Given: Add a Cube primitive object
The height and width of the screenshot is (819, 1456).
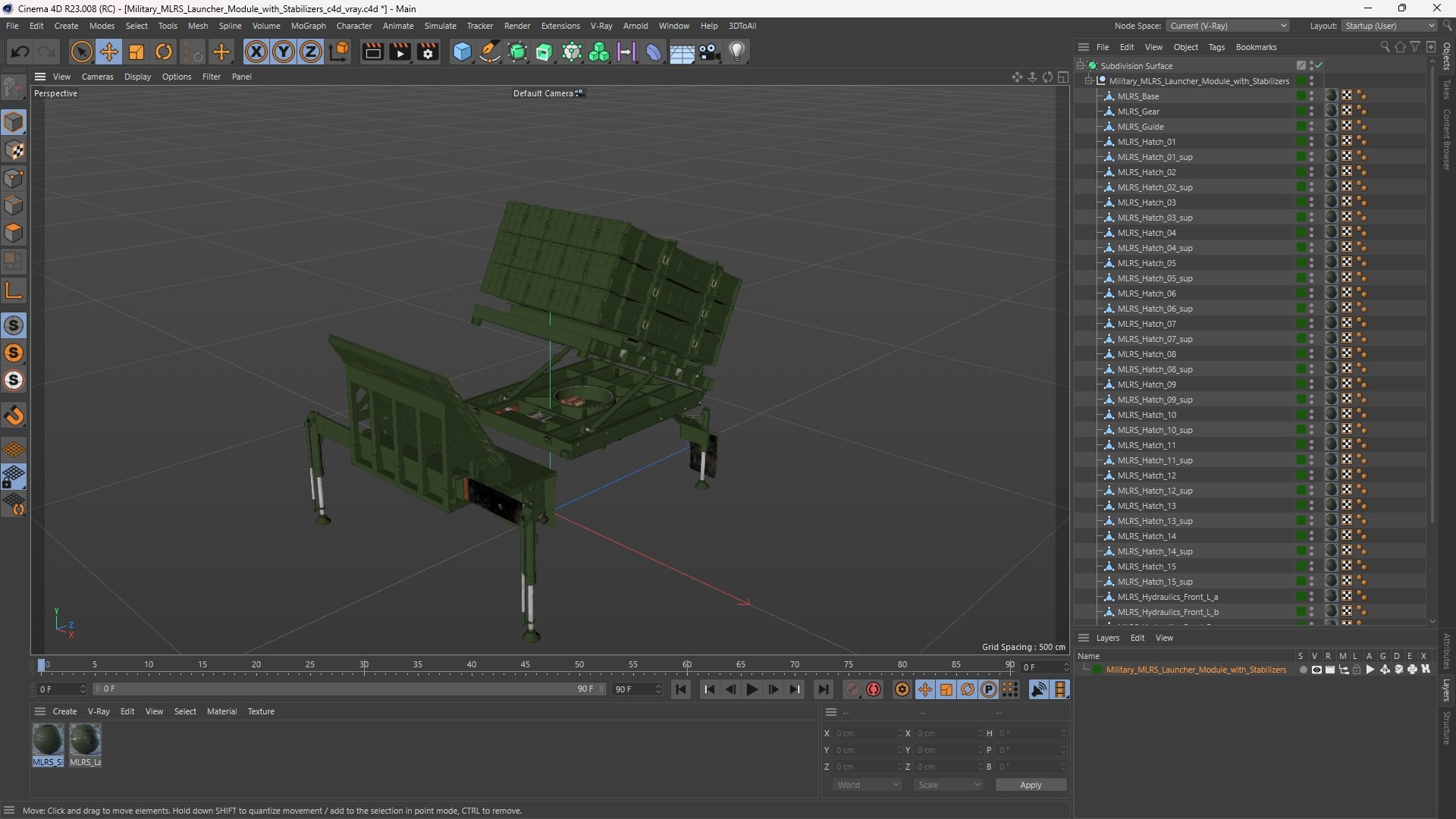Looking at the screenshot, I should point(462,52).
